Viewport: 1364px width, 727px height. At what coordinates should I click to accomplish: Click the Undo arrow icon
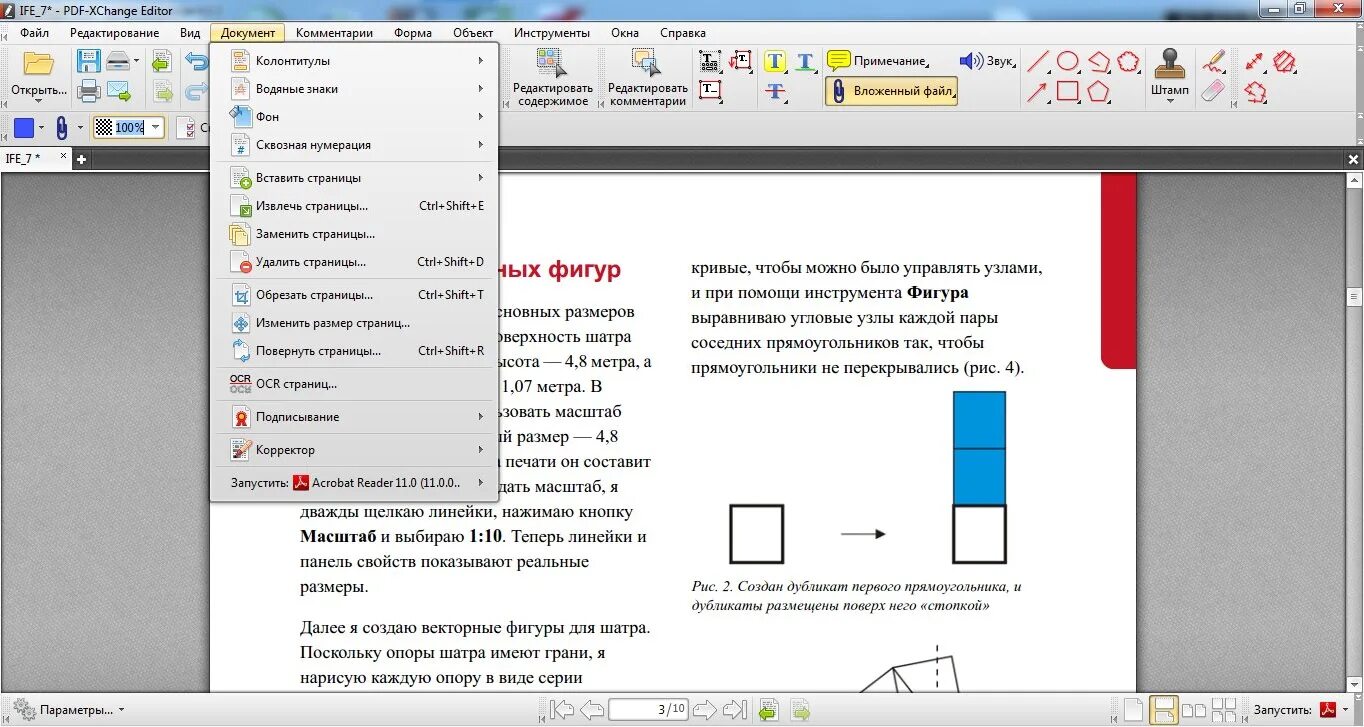(196, 62)
